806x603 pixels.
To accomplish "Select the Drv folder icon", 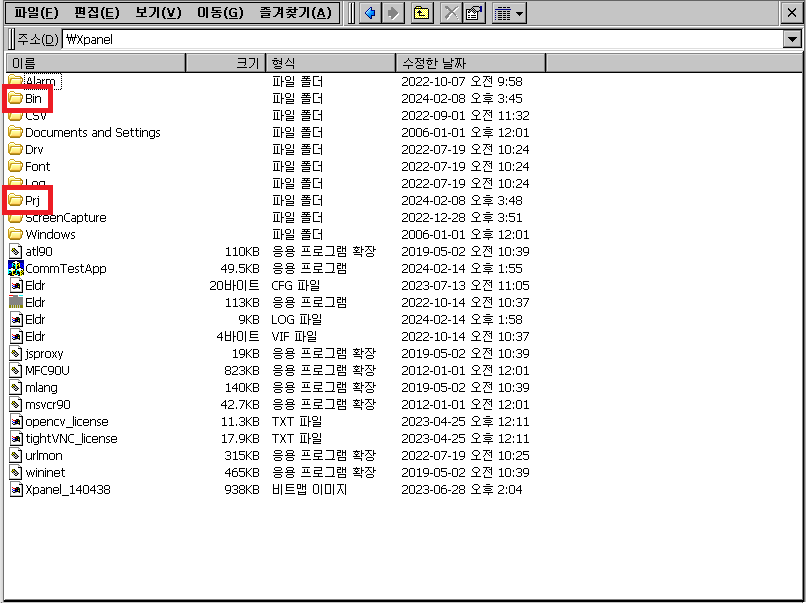I will point(15,149).
